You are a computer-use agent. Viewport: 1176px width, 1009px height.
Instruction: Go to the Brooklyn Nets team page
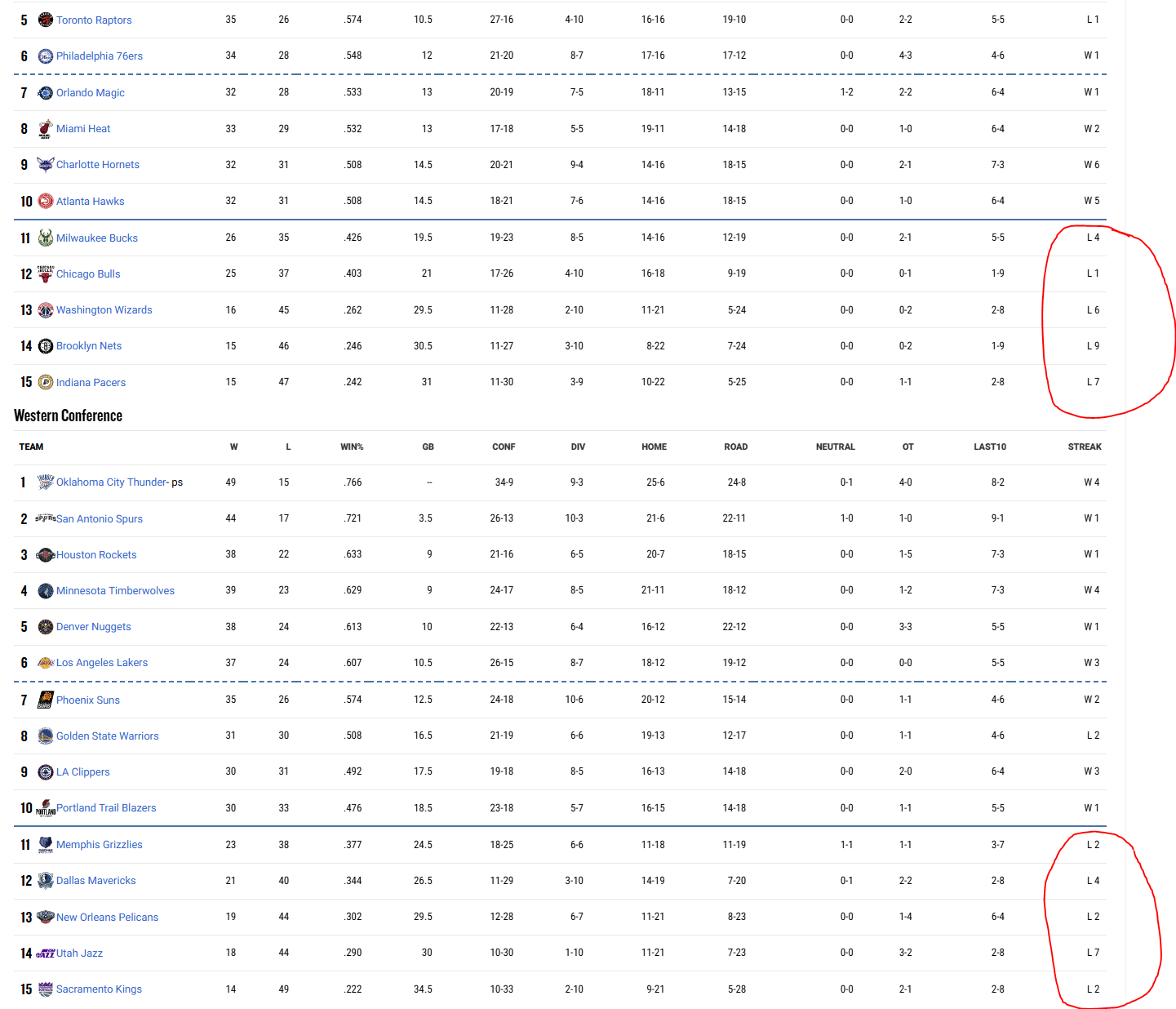[89, 345]
